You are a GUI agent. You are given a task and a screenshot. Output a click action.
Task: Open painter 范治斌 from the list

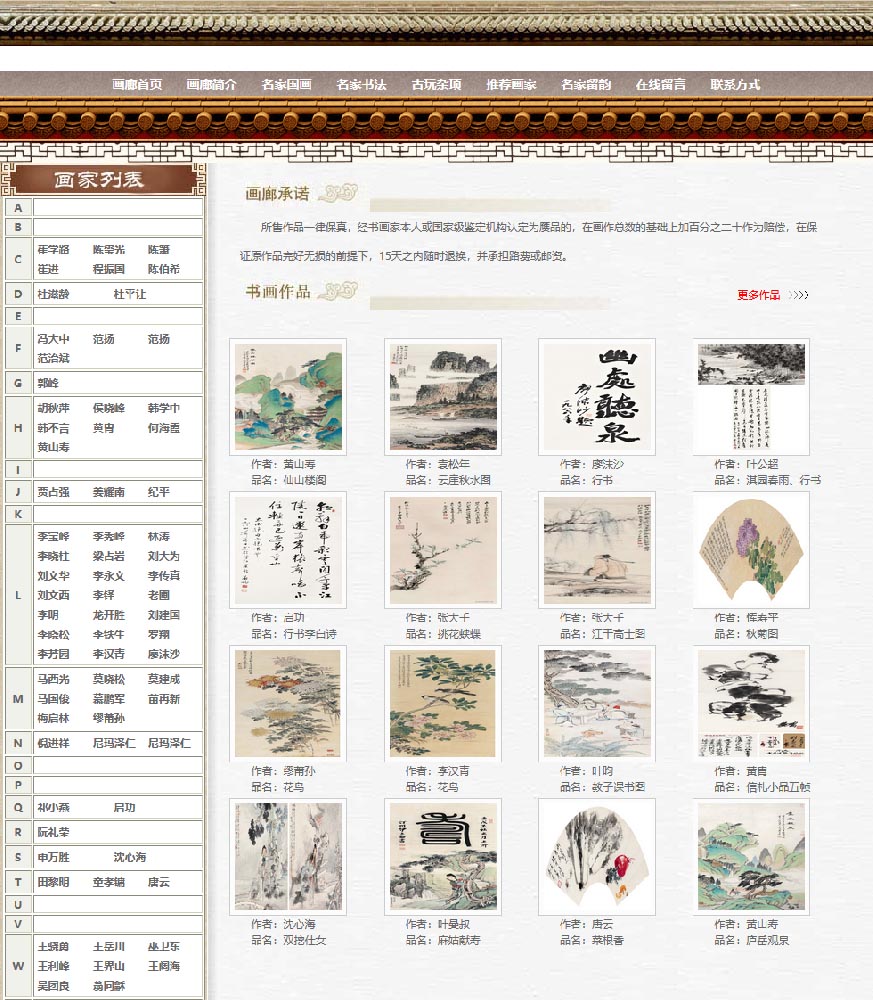(54, 358)
